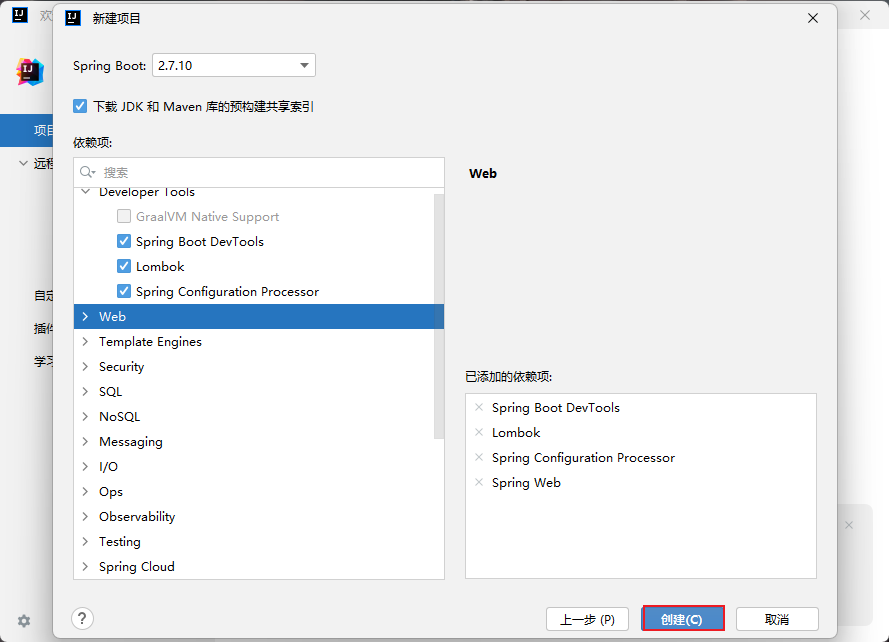Expand the Web category
Screen dimensions: 889x642
click(86, 316)
